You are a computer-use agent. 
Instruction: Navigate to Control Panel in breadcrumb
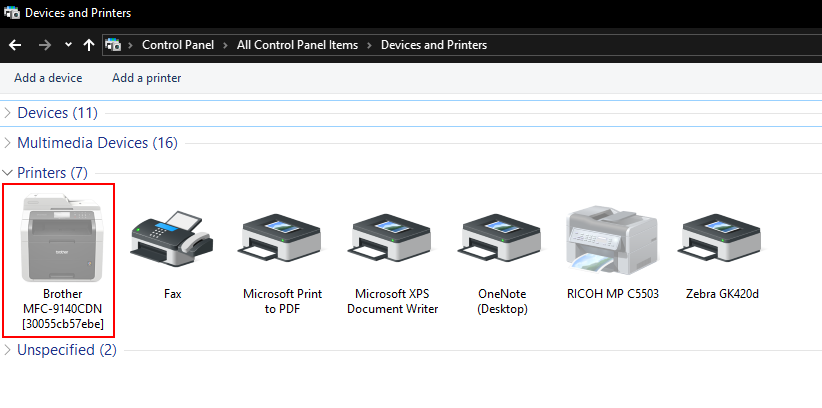(176, 45)
